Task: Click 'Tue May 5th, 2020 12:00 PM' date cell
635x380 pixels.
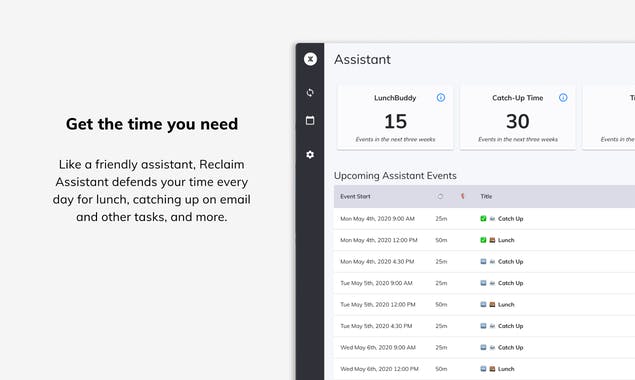Action: [378, 305]
